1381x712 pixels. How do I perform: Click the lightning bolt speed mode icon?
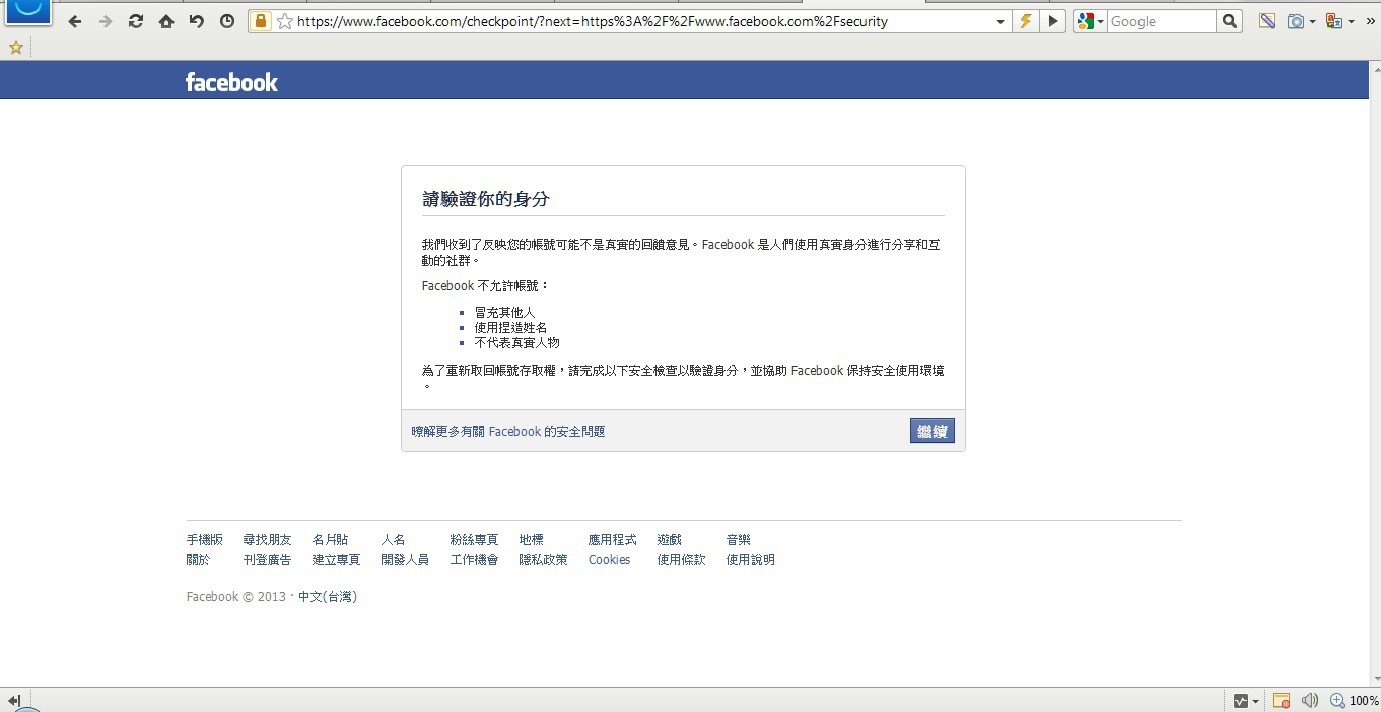[x=1025, y=21]
